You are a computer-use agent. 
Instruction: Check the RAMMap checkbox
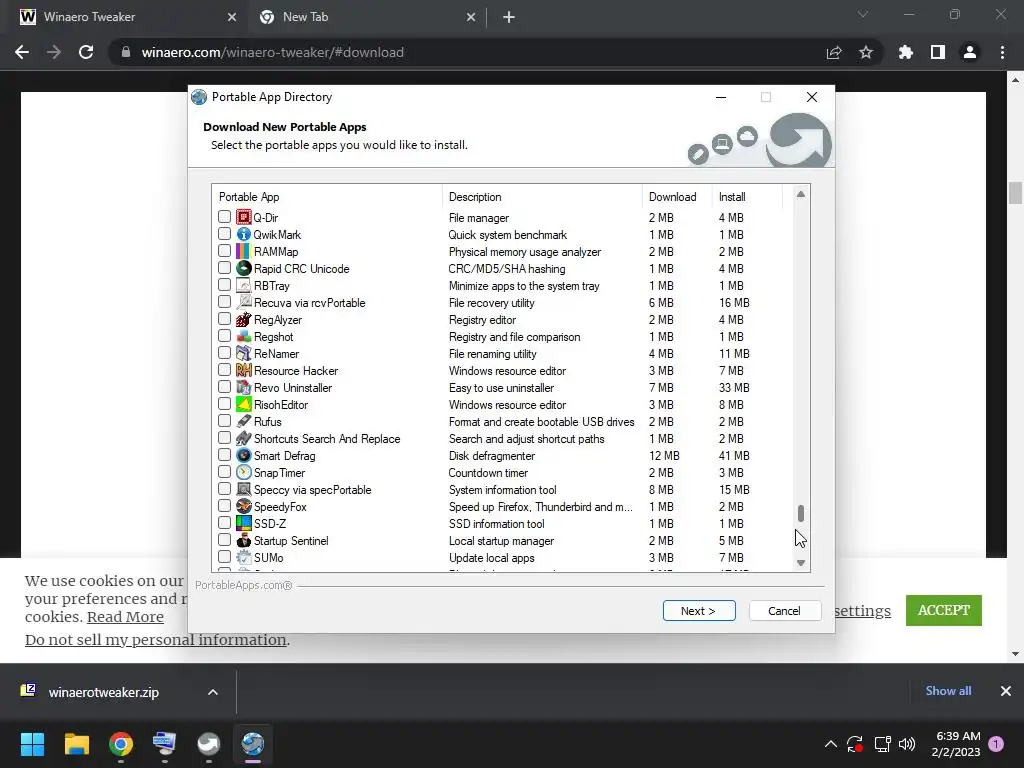tap(225, 250)
